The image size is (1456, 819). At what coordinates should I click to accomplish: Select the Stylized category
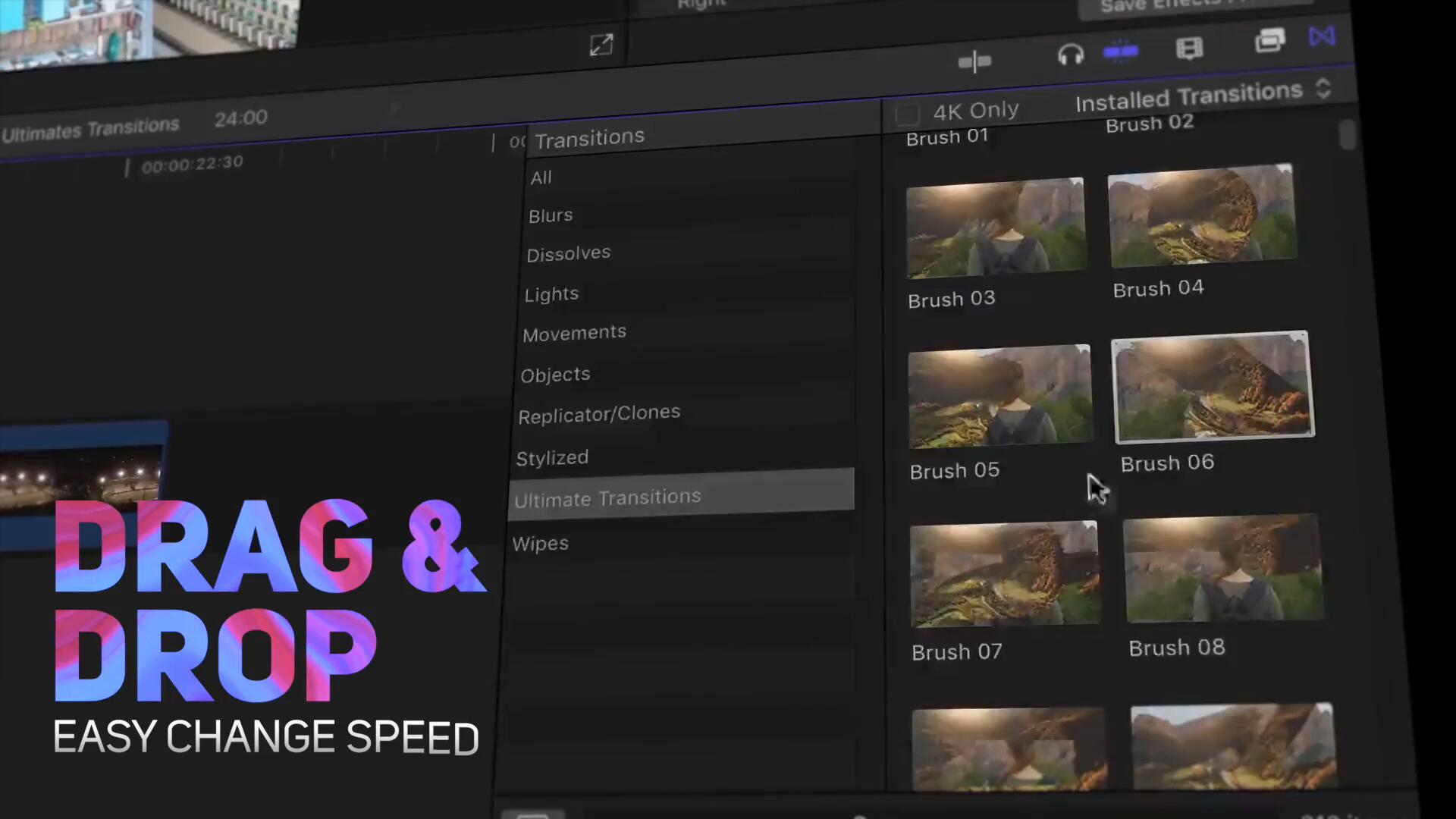pos(552,458)
